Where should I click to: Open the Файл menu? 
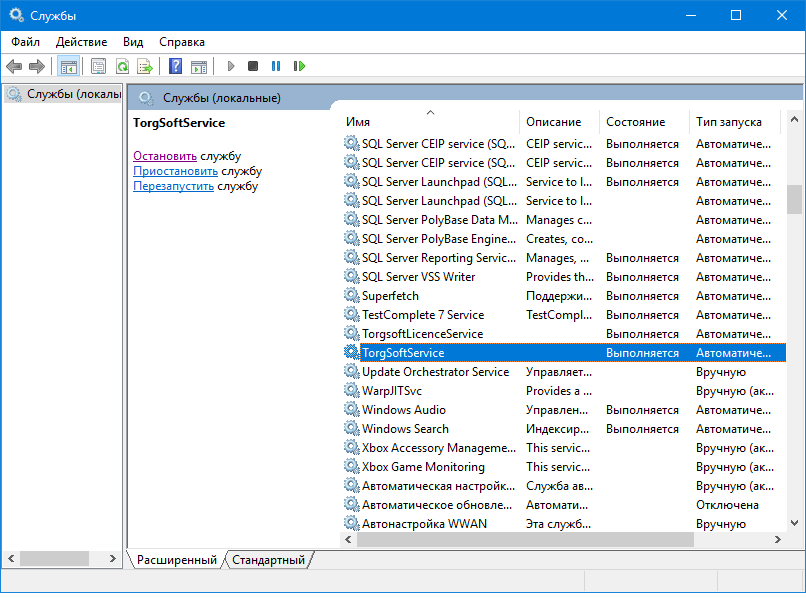pyautogui.click(x=26, y=42)
